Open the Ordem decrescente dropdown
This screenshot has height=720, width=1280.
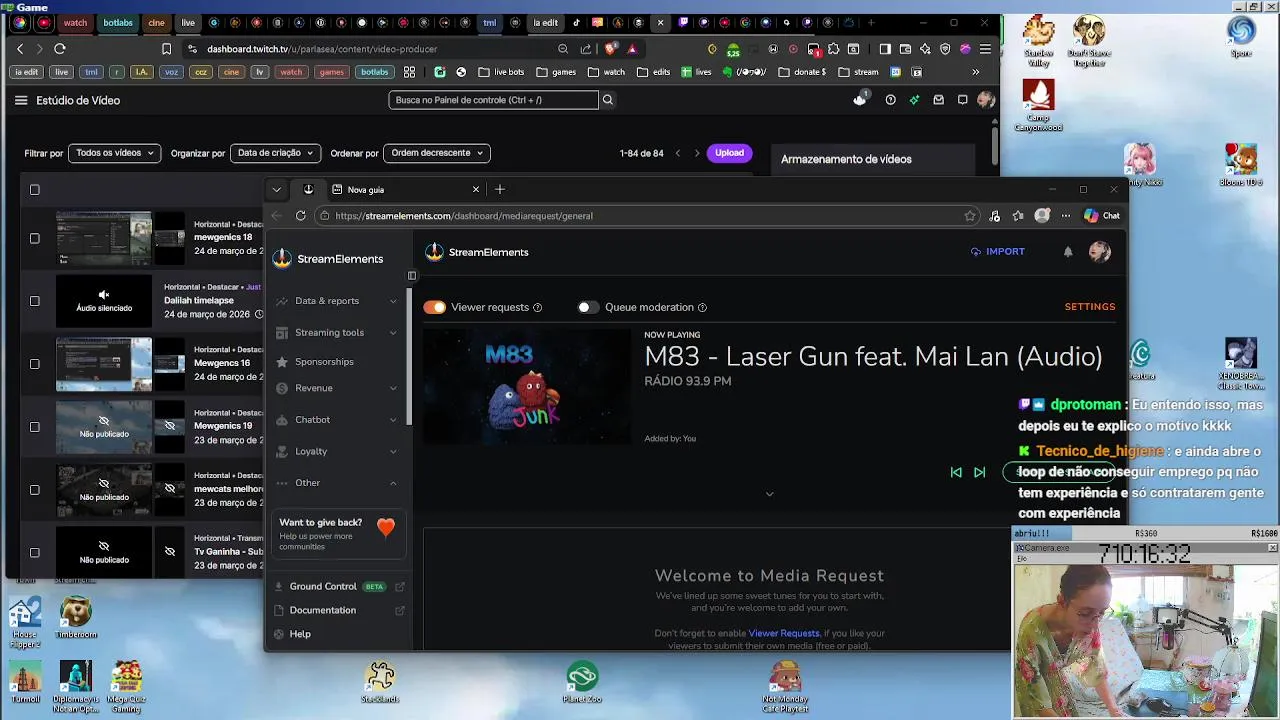437,153
